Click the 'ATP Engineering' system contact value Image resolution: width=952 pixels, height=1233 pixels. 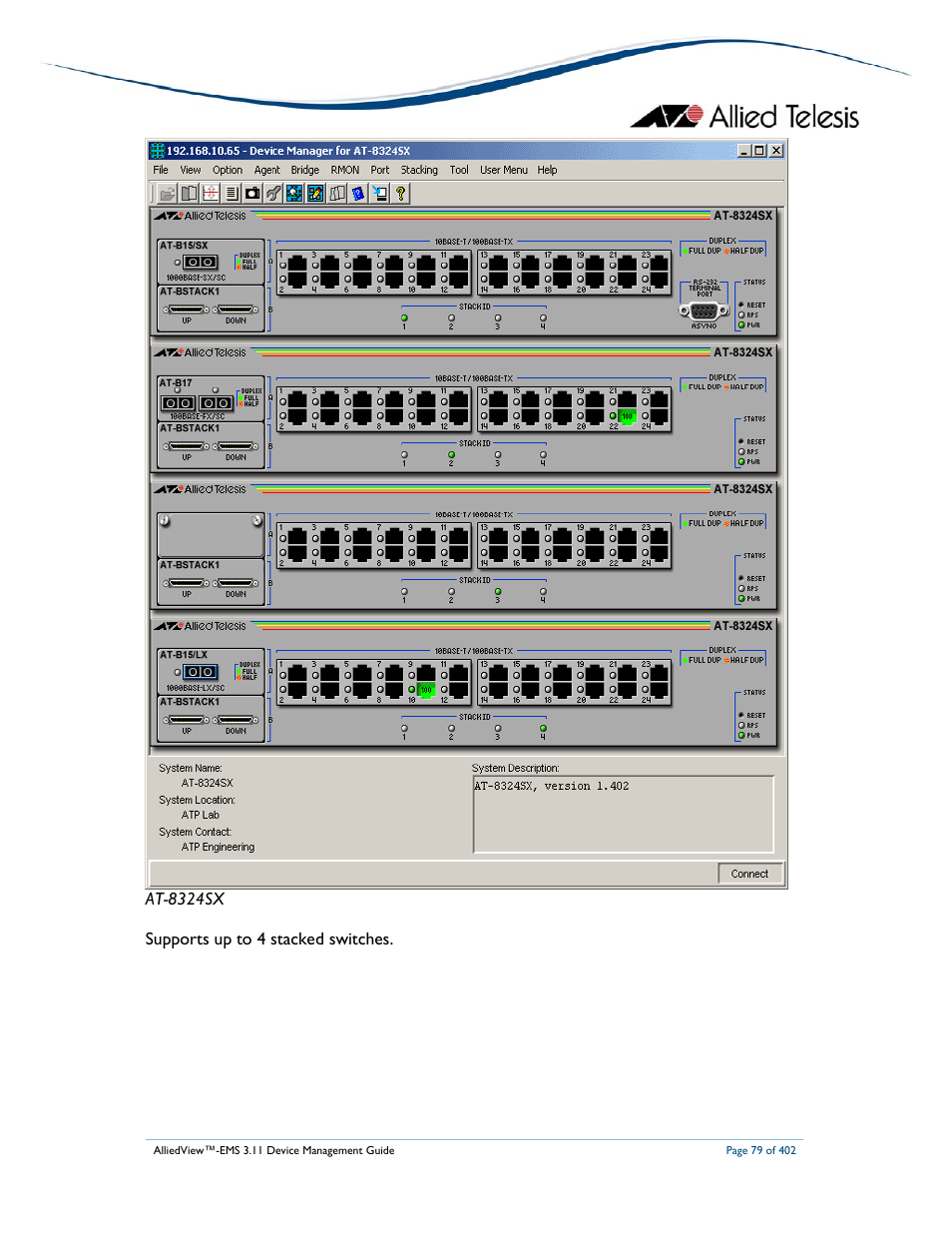[x=218, y=848]
